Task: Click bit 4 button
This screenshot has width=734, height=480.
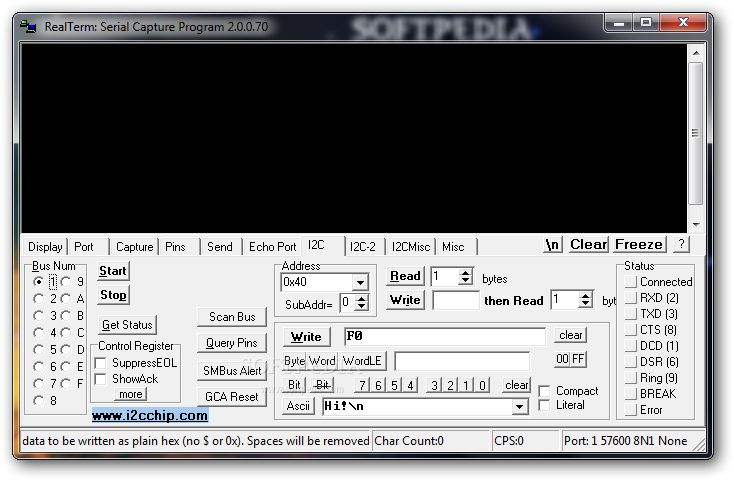Action: pyautogui.click(x=410, y=385)
